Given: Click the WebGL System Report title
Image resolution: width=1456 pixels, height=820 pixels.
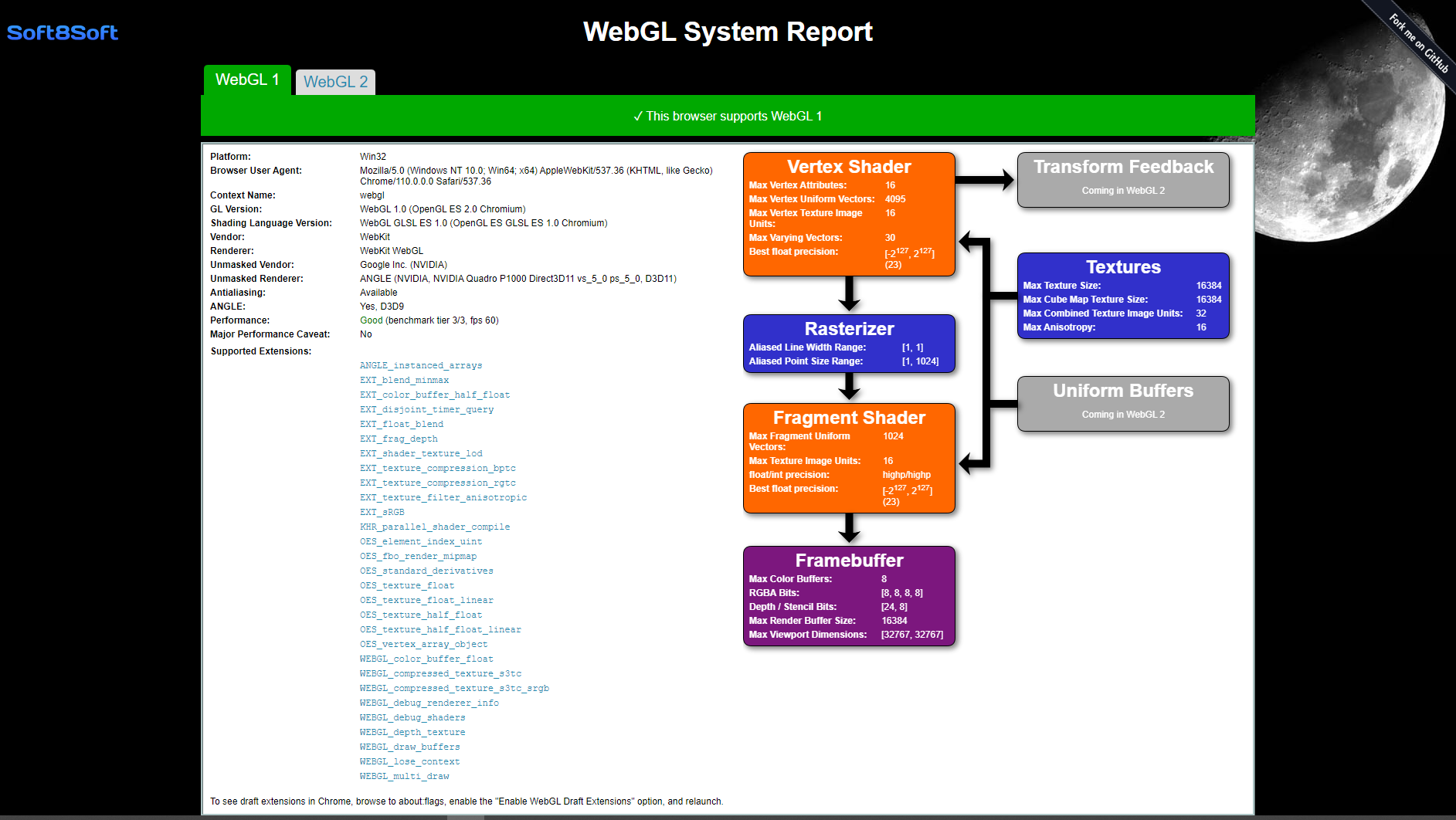Looking at the screenshot, I should click(728, 32).
